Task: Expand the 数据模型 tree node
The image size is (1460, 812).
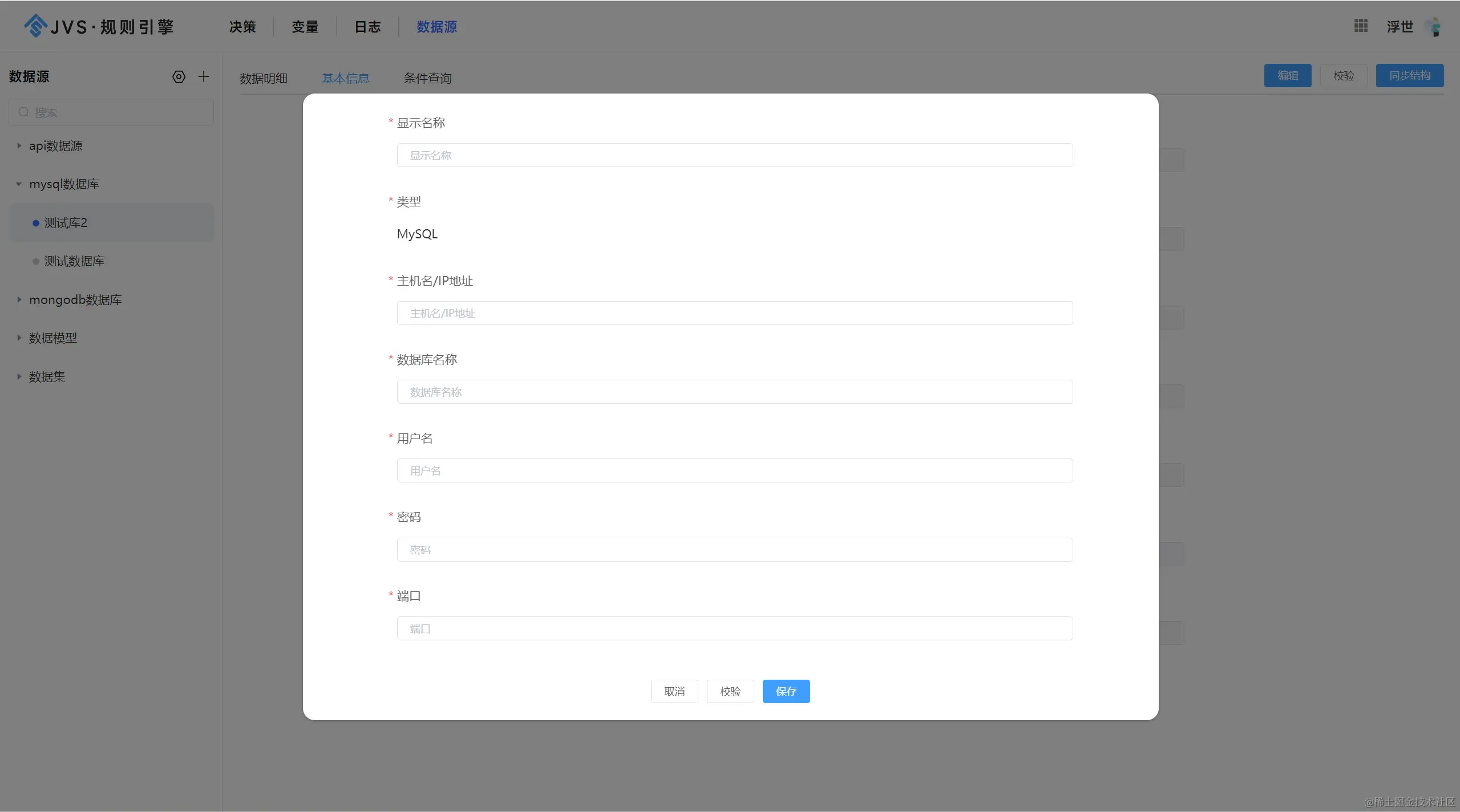Action: tap(19, 338)
